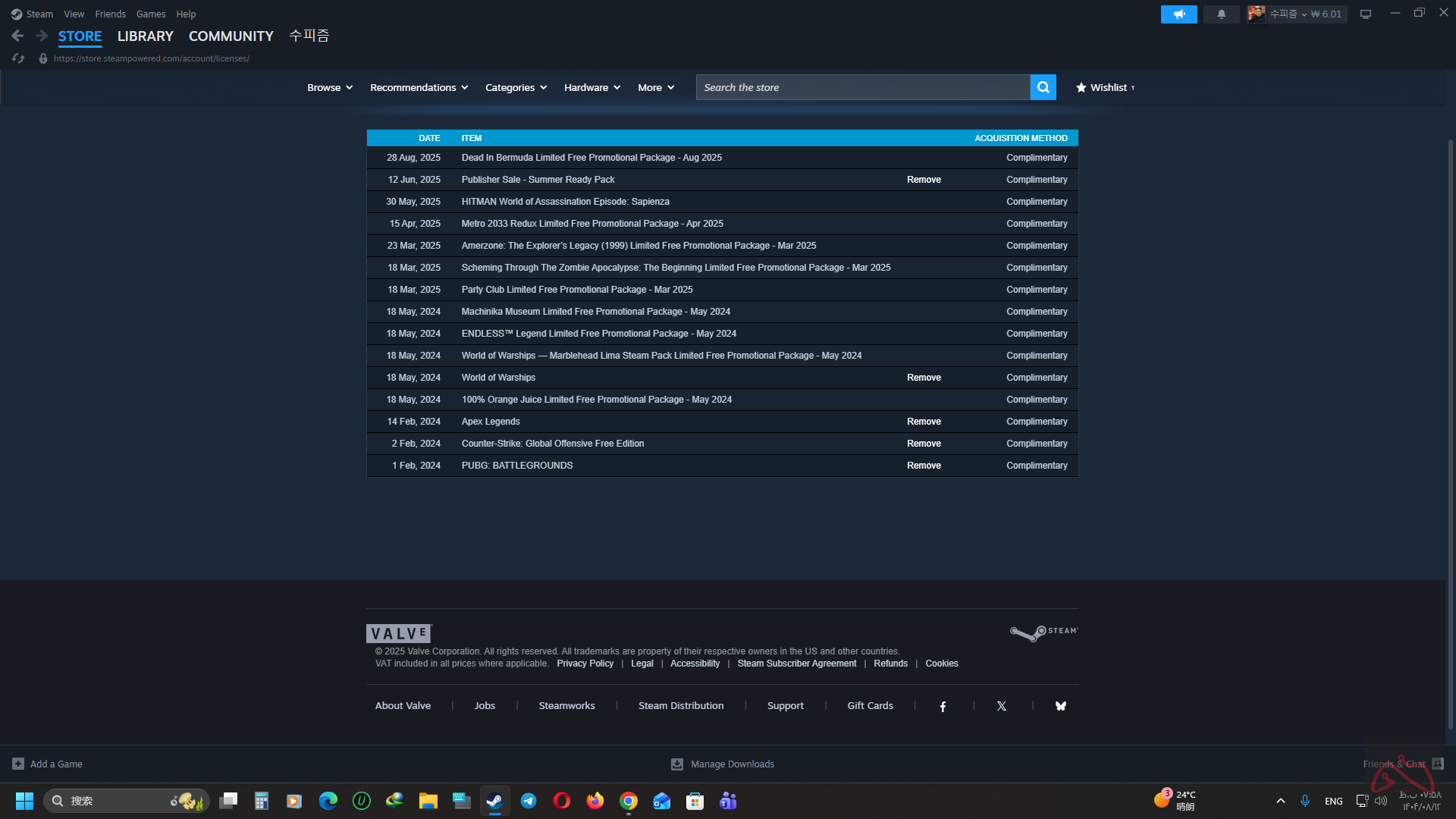1456x819 pixels.
Task: Open Steam's Bluesky butterfly icon
Action: (1060, 706)
